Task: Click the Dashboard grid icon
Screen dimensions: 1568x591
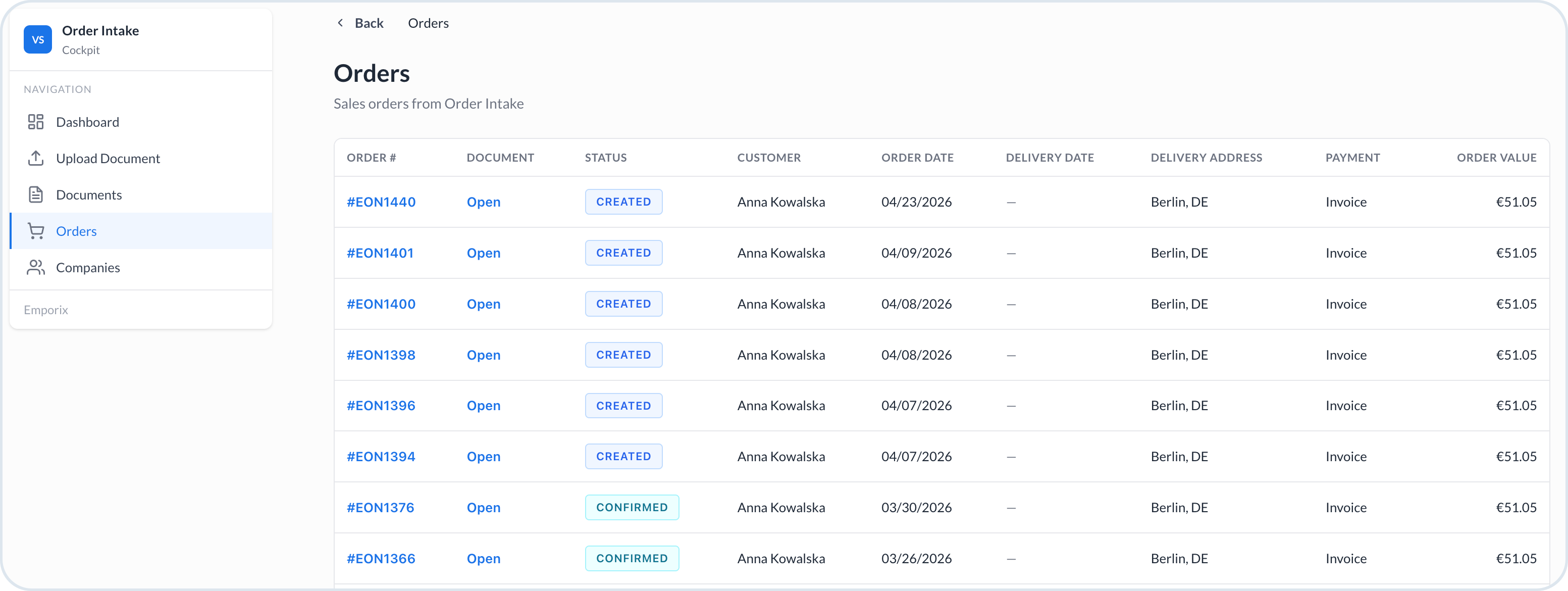Action: pos(36,122)
